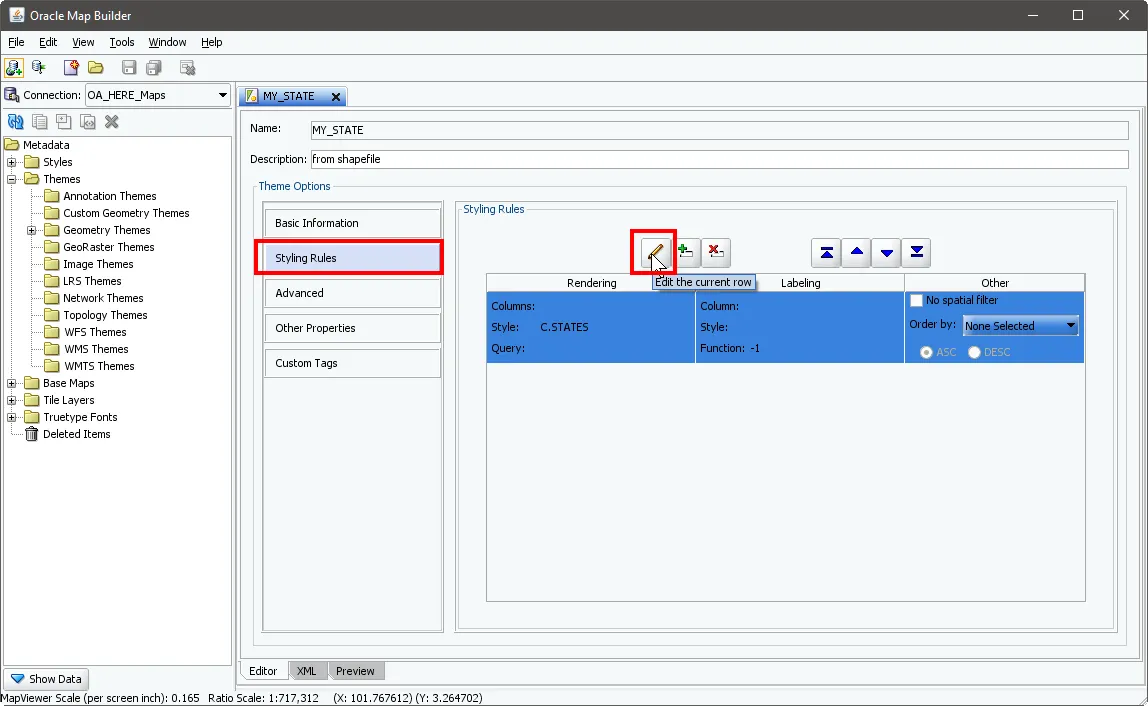Viewport: 1148px width, 706px height.
Task: Move the rule to bottom with the barred down arrow
Action: point(917,253)
